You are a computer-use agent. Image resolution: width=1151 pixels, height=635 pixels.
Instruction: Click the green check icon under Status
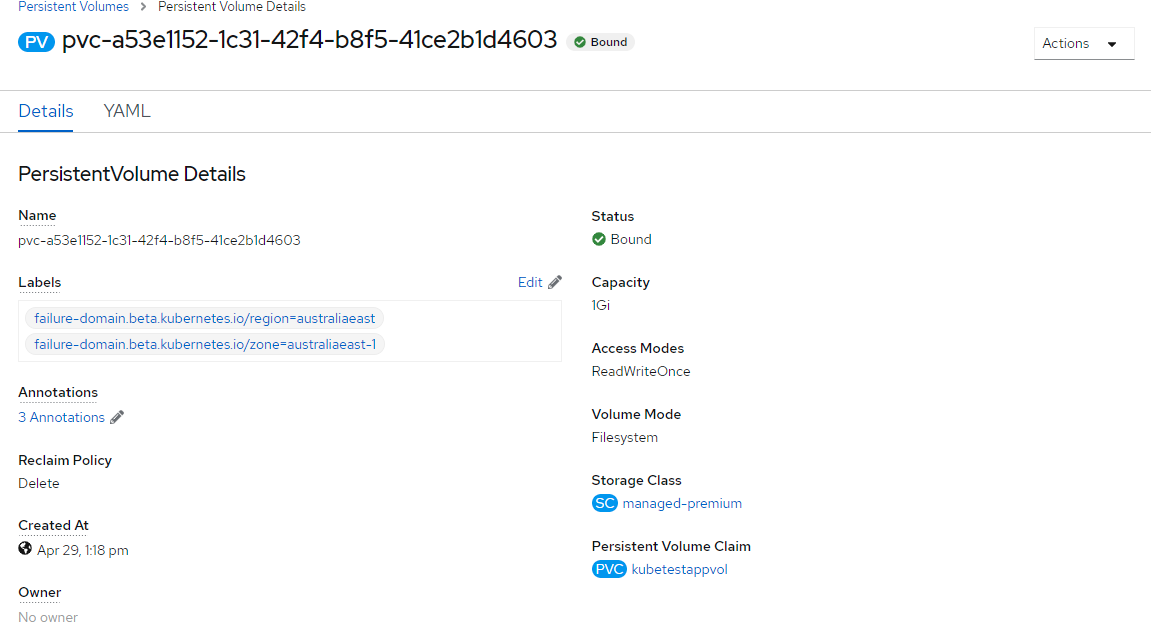(x=599, y=239)
